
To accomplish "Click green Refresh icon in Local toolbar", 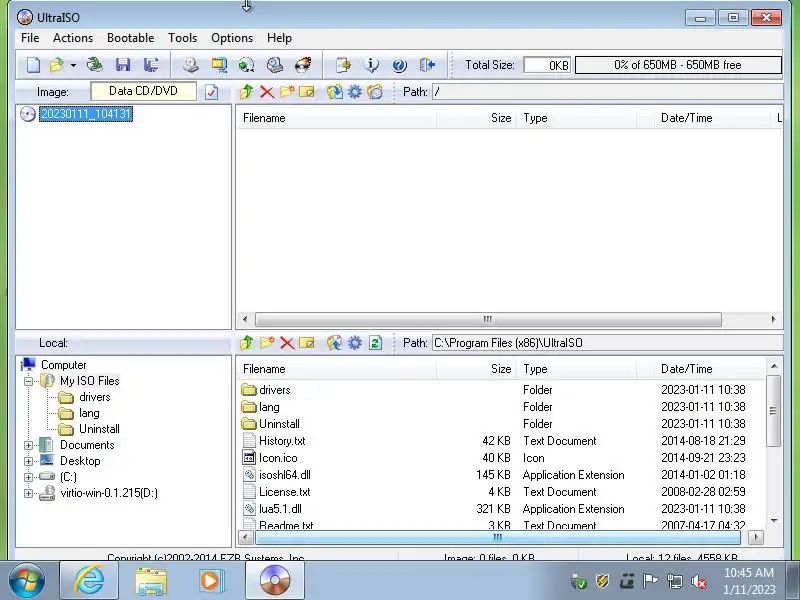I will (x=375, y=343).
